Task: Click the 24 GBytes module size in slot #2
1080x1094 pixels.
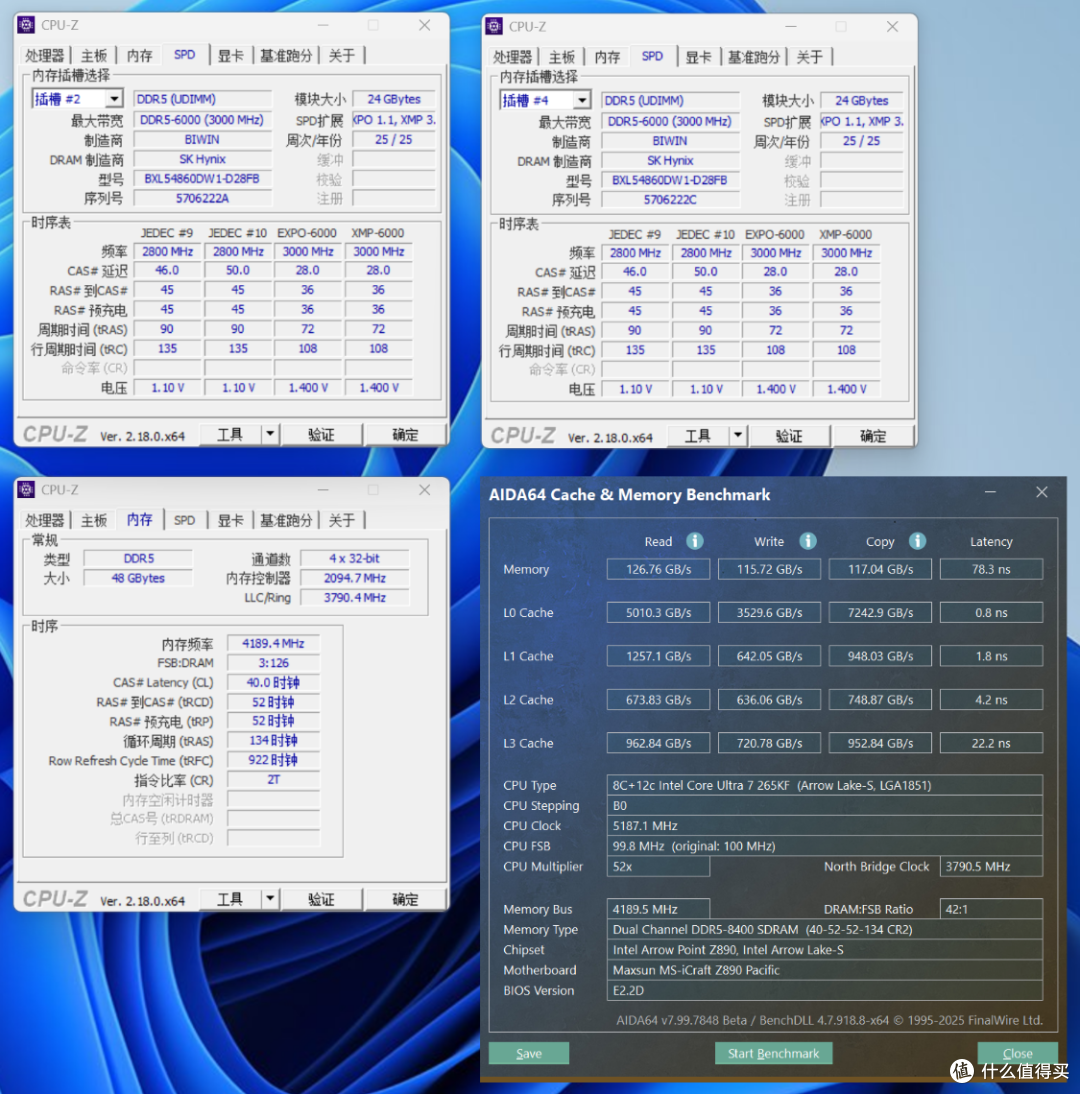Action: [x=393, y=99]
